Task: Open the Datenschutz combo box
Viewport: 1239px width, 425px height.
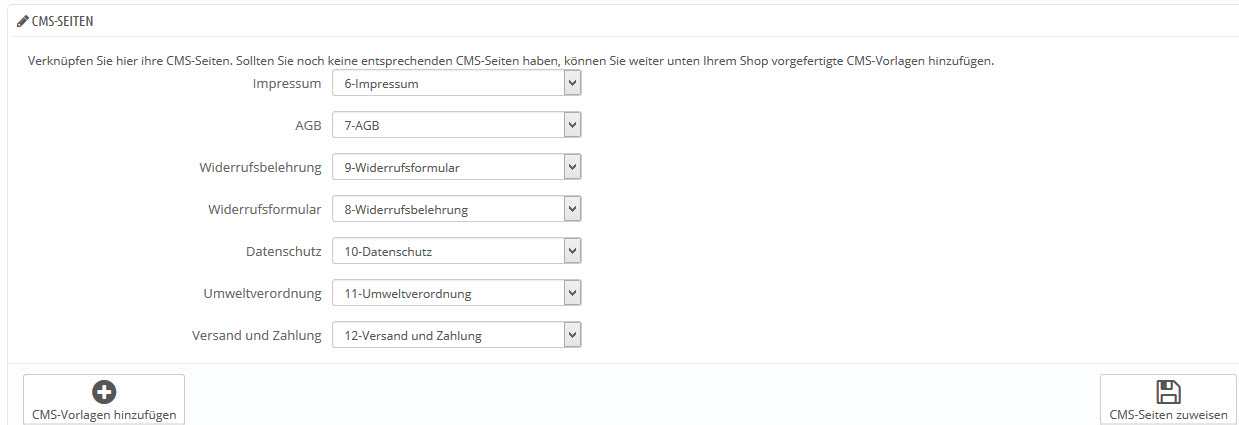Action: [456, 252]
